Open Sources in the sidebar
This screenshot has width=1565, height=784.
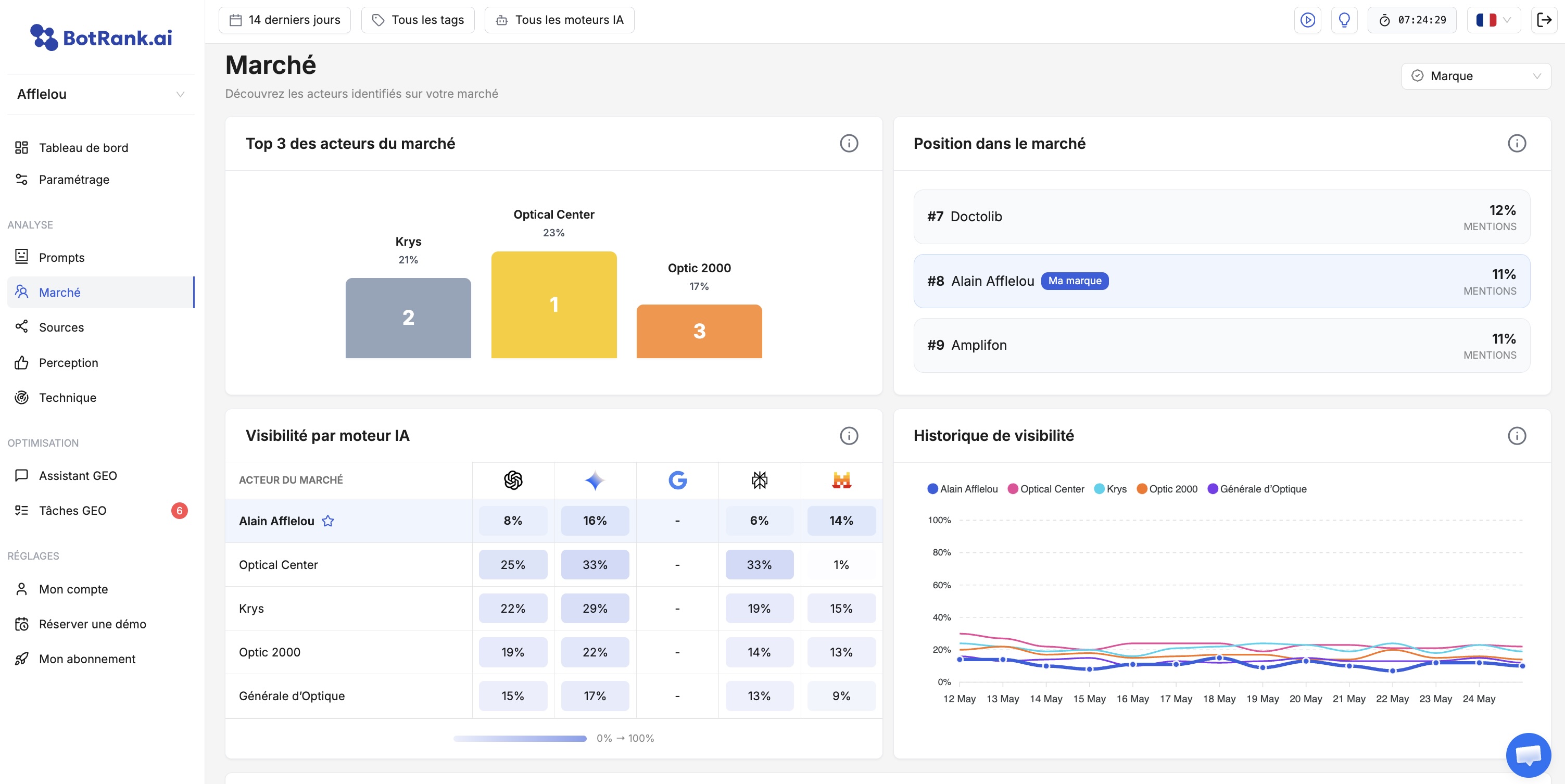[x=101, y=327]
